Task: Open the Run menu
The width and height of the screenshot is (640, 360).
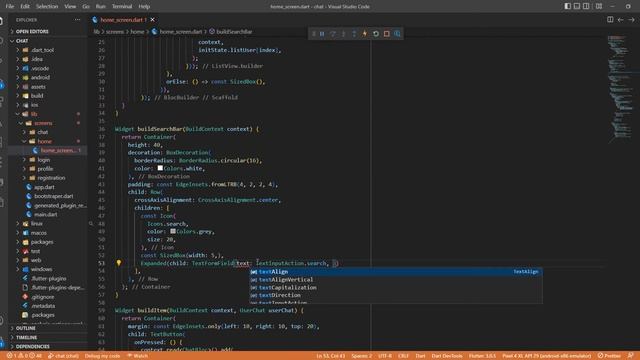Action: (100, 6)
